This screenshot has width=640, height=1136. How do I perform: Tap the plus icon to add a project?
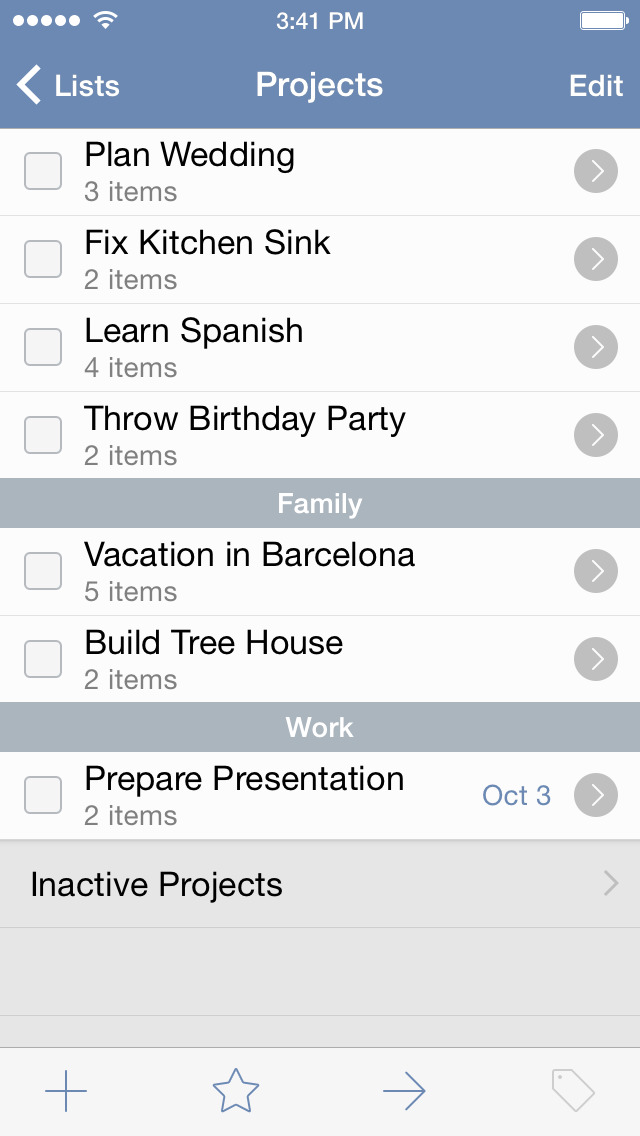(66, 1091)
